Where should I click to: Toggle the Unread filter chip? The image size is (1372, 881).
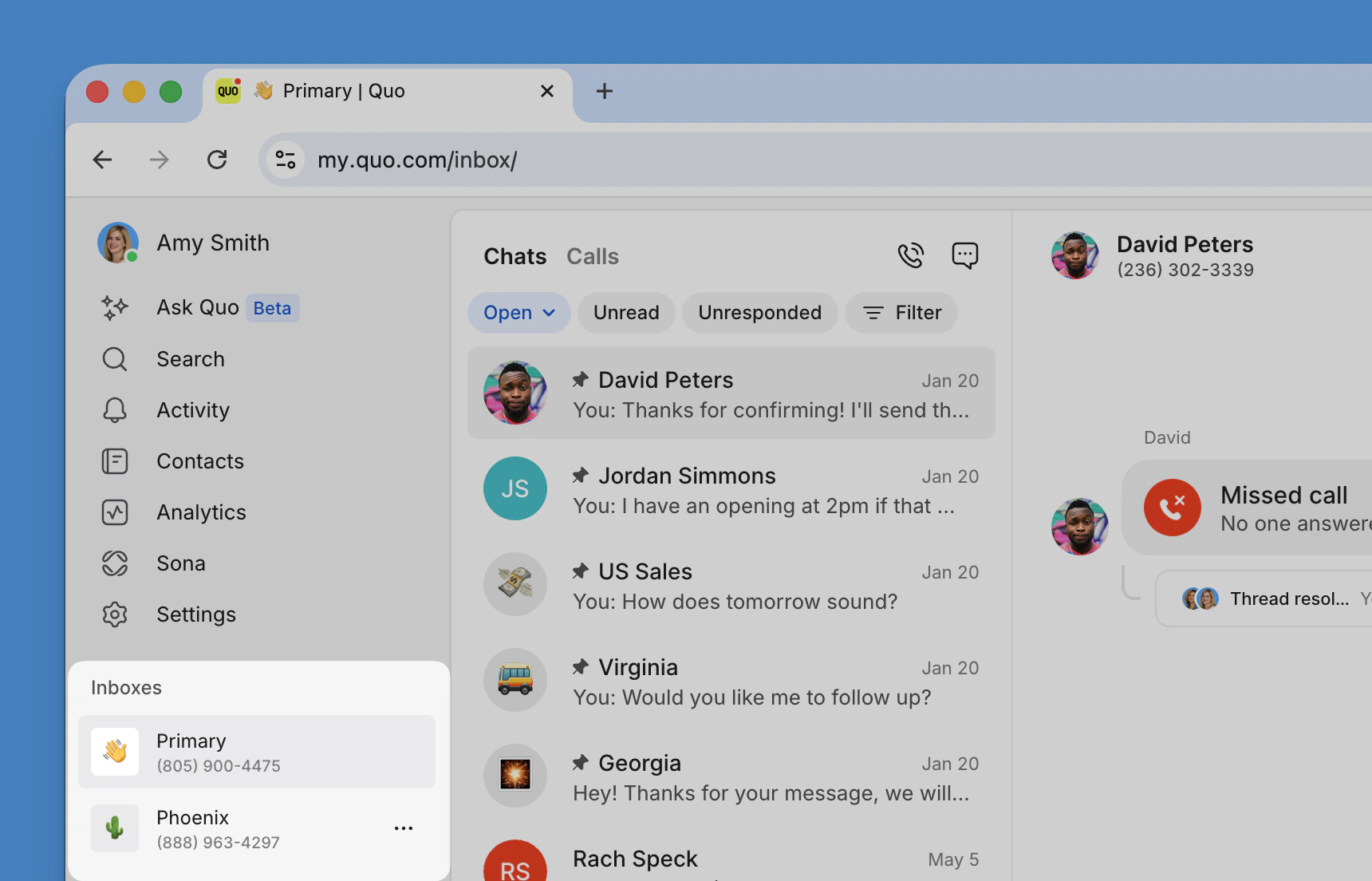[x=626, y=313]
